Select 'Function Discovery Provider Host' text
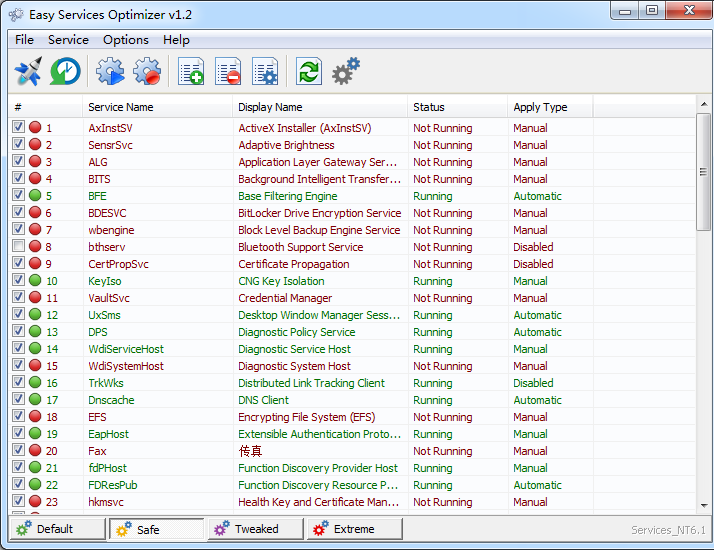 point(318,468)
